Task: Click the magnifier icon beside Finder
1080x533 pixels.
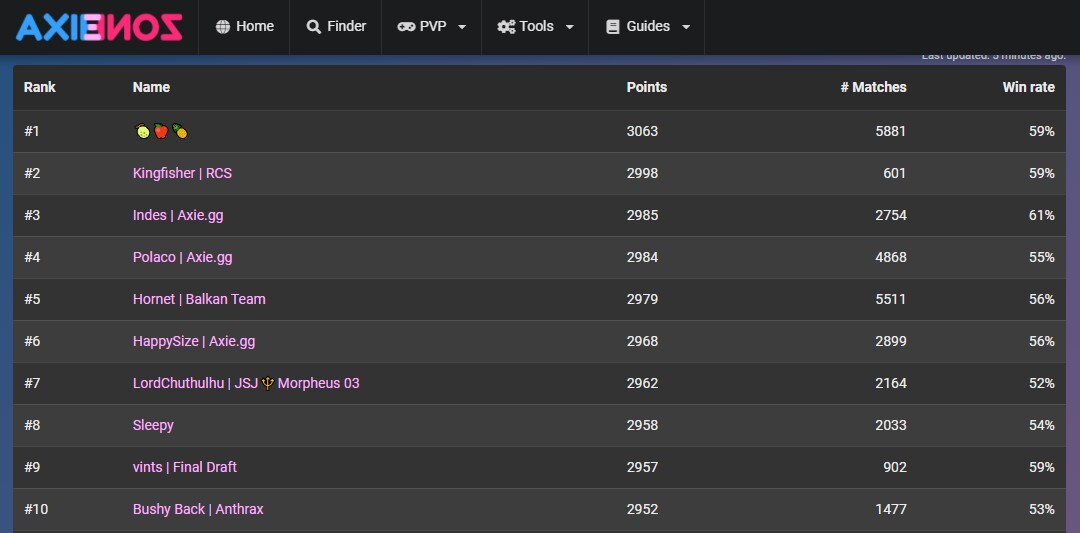Action: pos(313,27)
